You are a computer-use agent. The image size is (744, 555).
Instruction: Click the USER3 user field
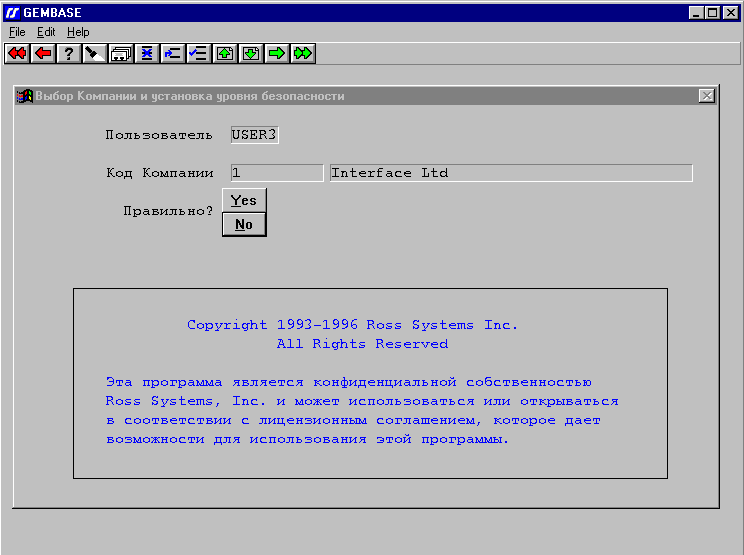[254, 135]
